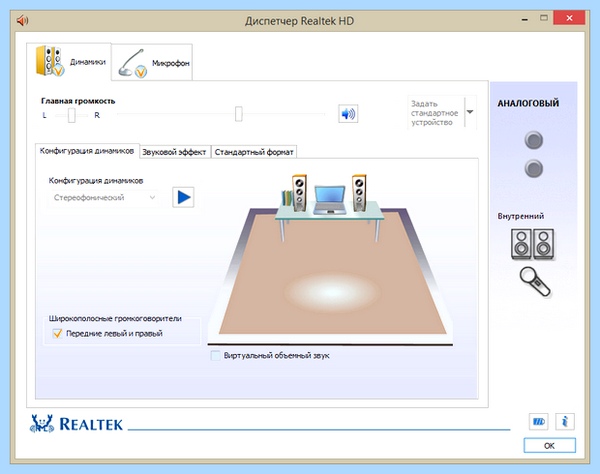This screenshot has width=600, height=474.
Task: Enable Виртуальный объемный звук checkbox
Action: click(x=215, y=355)
